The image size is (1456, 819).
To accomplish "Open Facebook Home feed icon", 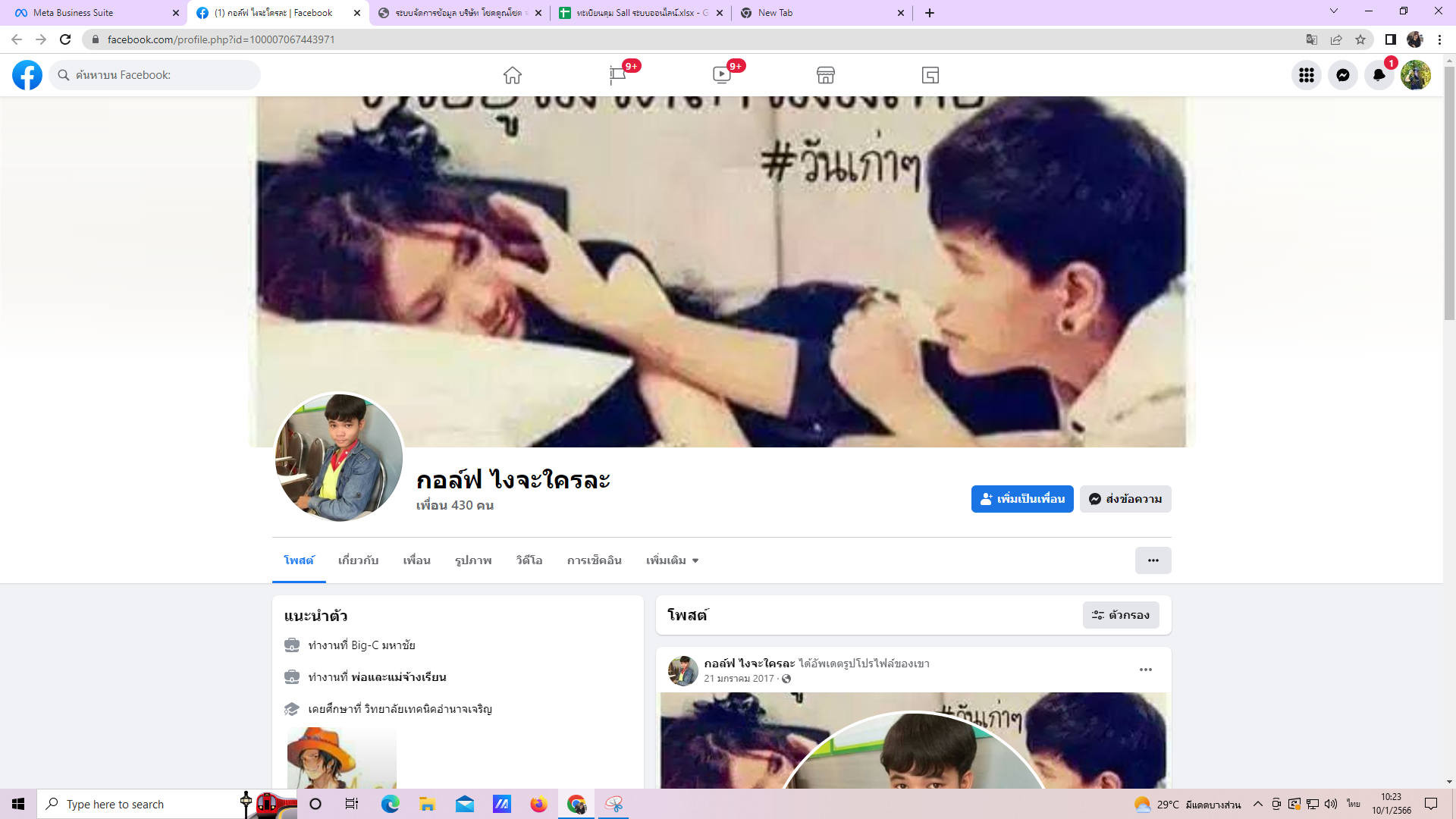I will tap(513, 75).
